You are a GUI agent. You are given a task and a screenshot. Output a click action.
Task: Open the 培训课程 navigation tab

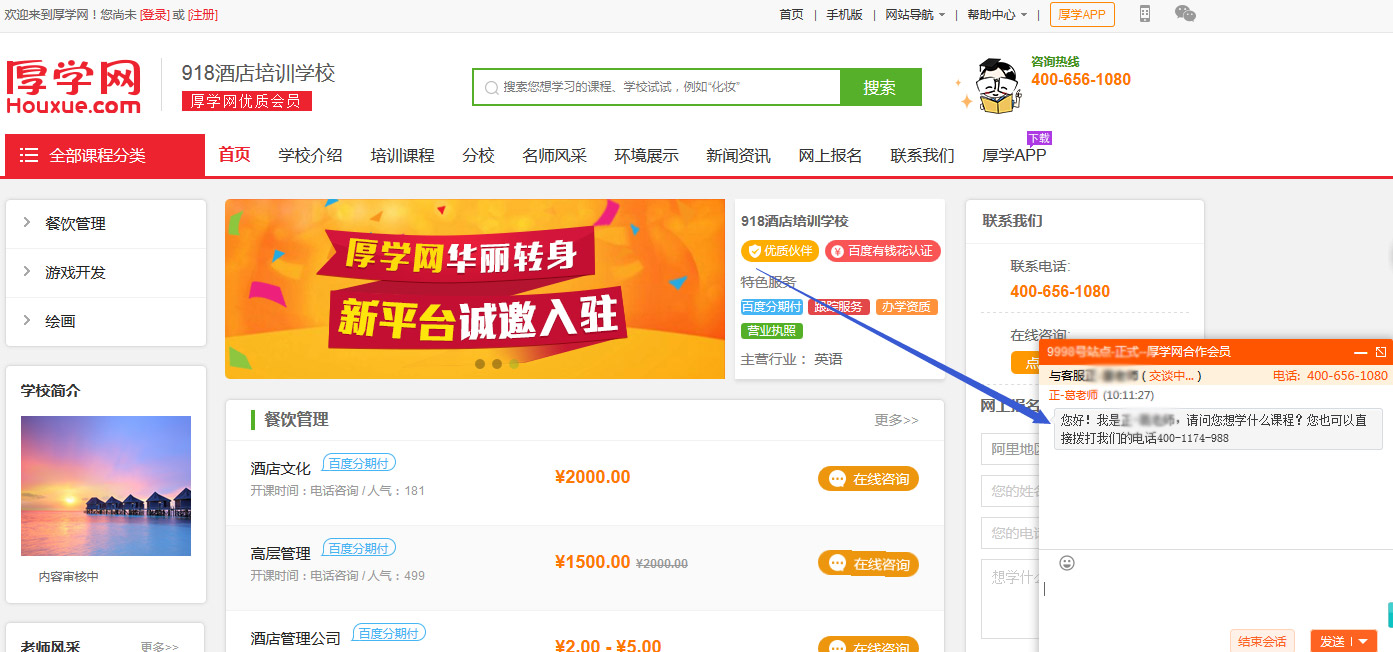[402, 155]
